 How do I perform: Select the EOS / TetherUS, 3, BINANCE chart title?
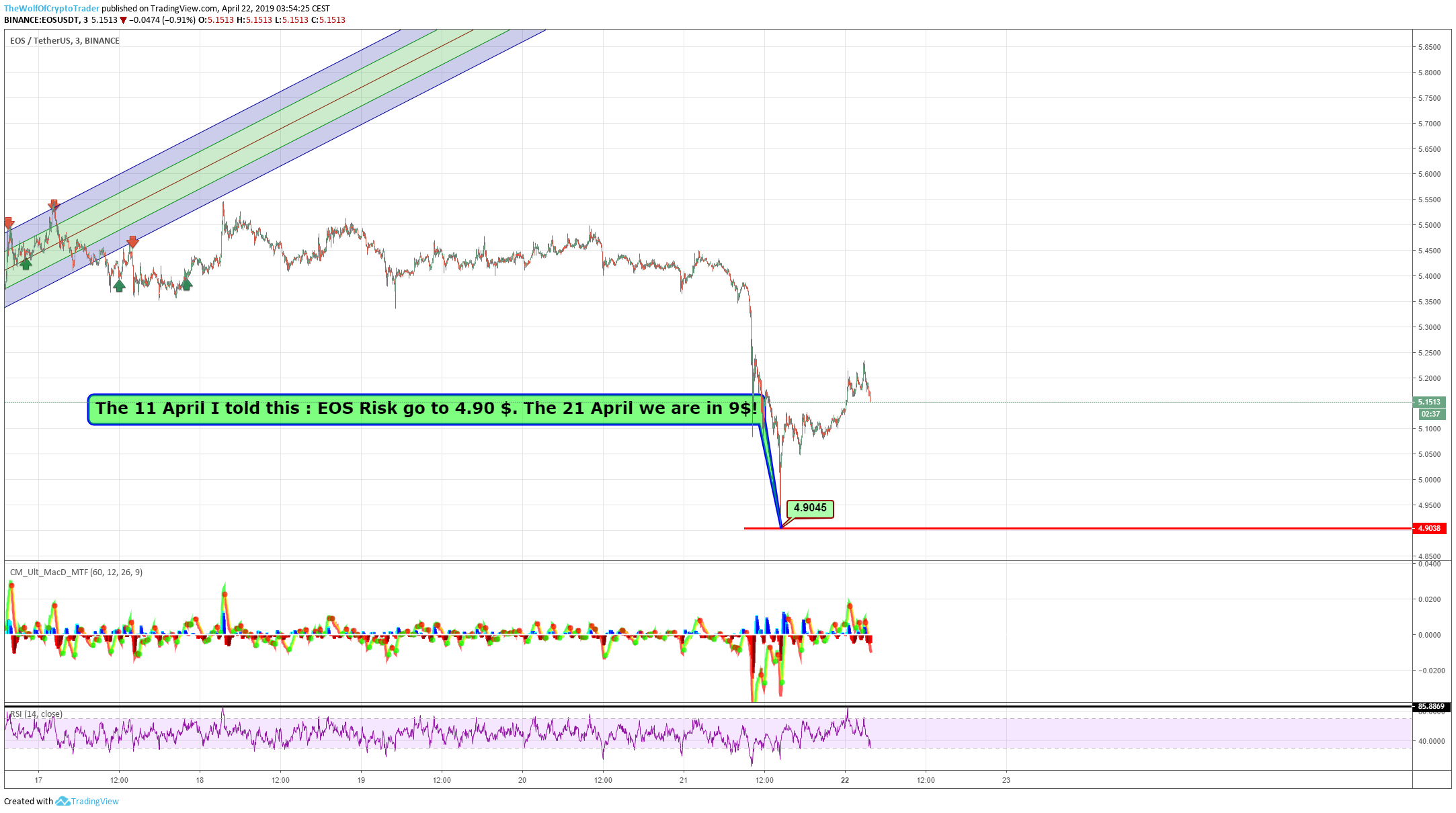point(65,40)
